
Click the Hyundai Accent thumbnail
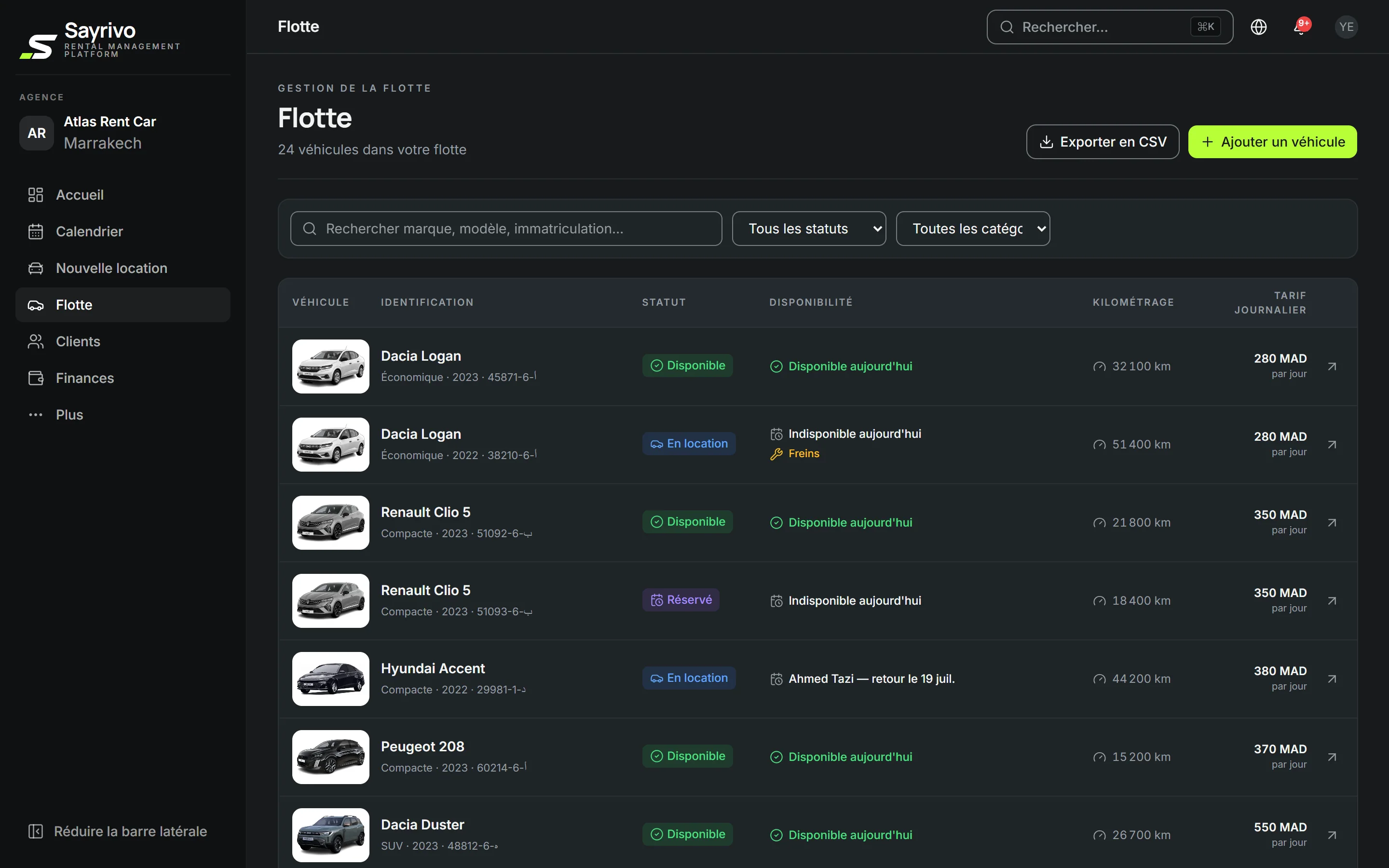(330, 678)
